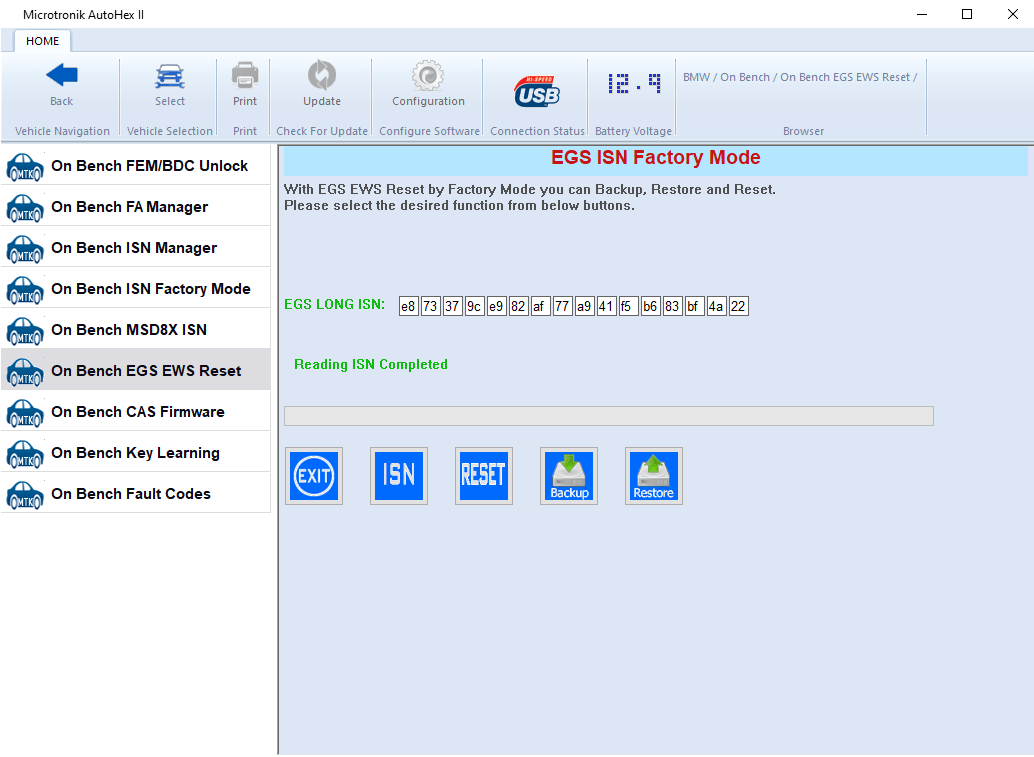This screenshot has width=1034, height=757.
Task: Click the Backup drive icon
Action: (569, 476)
